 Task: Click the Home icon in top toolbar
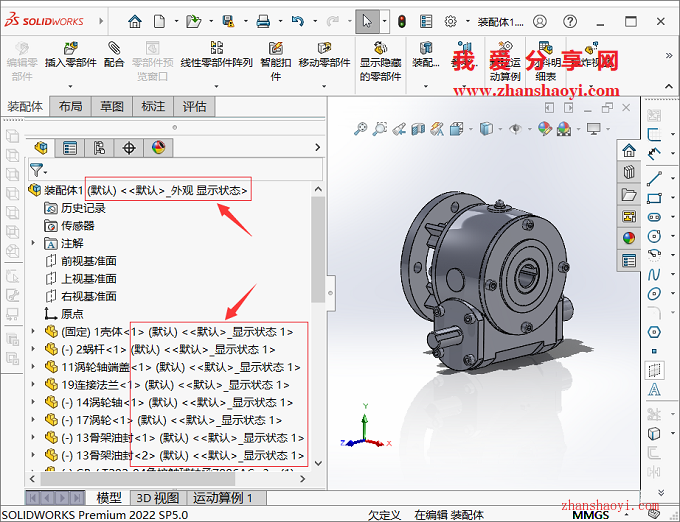click(135, 21)
